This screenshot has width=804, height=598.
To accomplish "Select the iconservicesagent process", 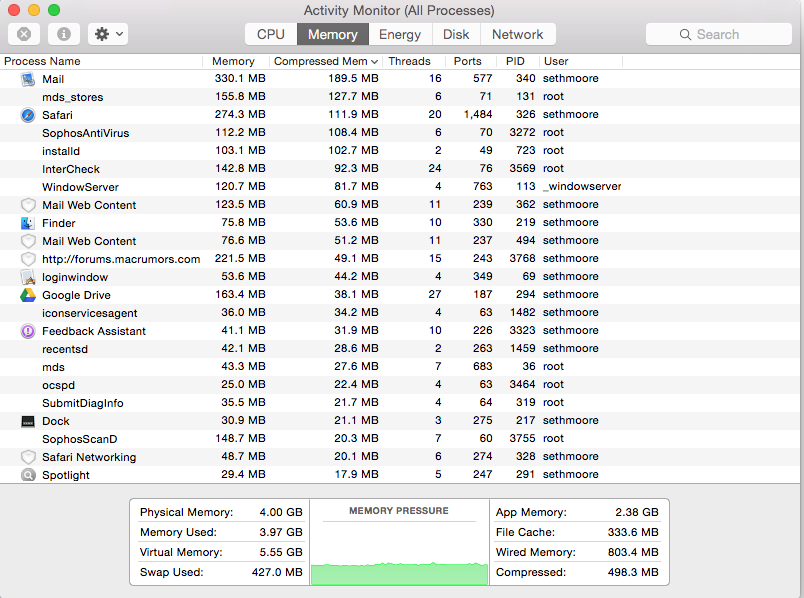I will 400,313.
